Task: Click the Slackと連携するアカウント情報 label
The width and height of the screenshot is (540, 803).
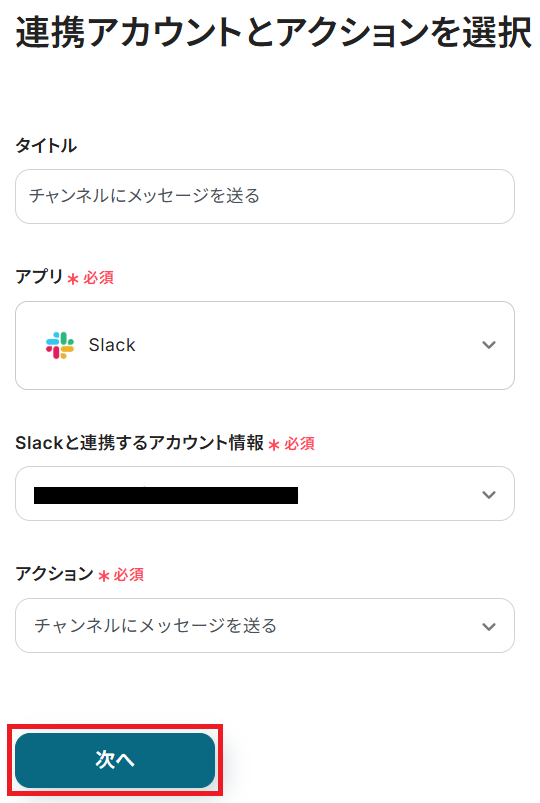Action: coord(140,442)
